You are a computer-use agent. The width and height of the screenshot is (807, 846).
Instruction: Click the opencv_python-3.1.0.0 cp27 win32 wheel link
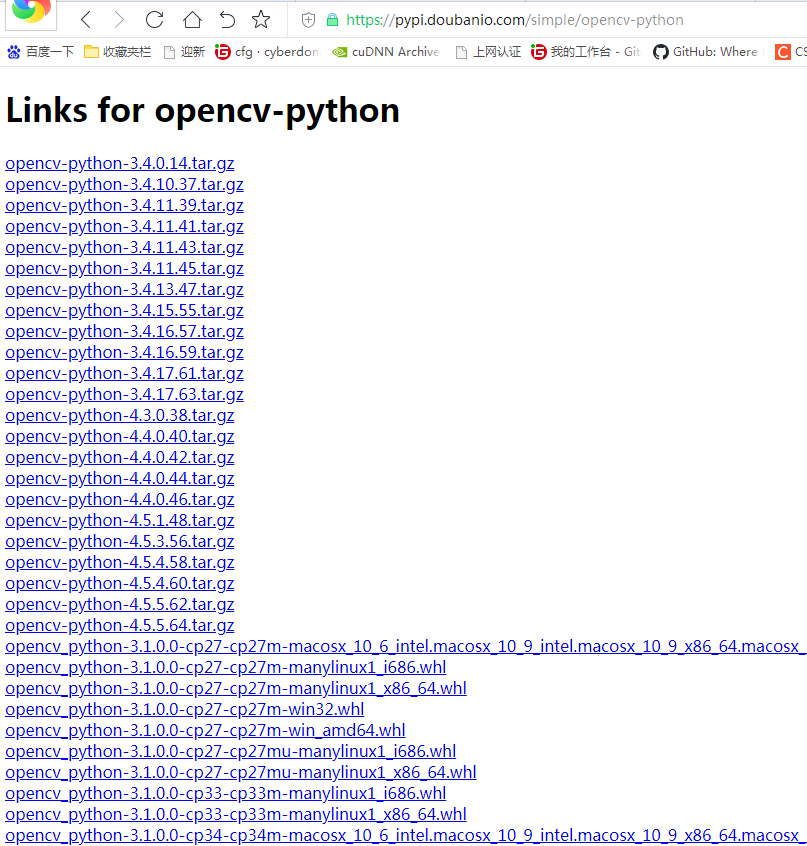coord(184,709)
